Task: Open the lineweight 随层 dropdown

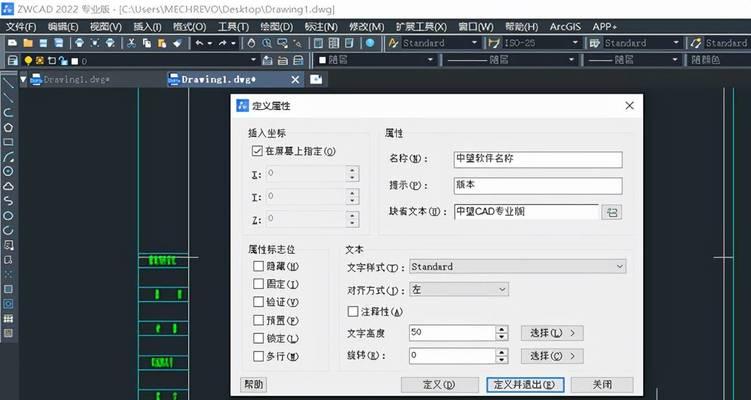Action: pyautogui.click(x=675, y=60)
